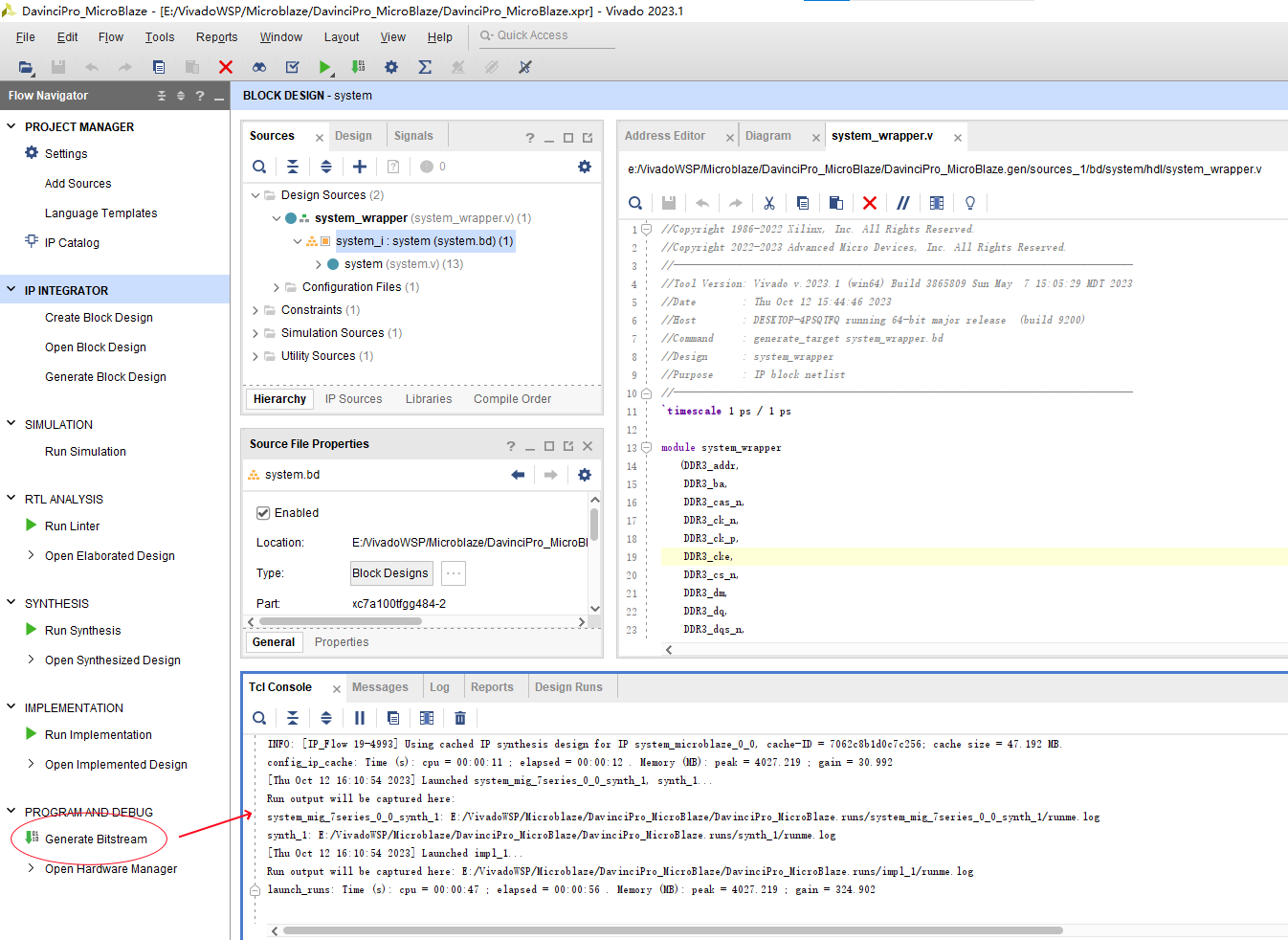
Task: Open IP Catalog
Action: [x=72, y=243]
